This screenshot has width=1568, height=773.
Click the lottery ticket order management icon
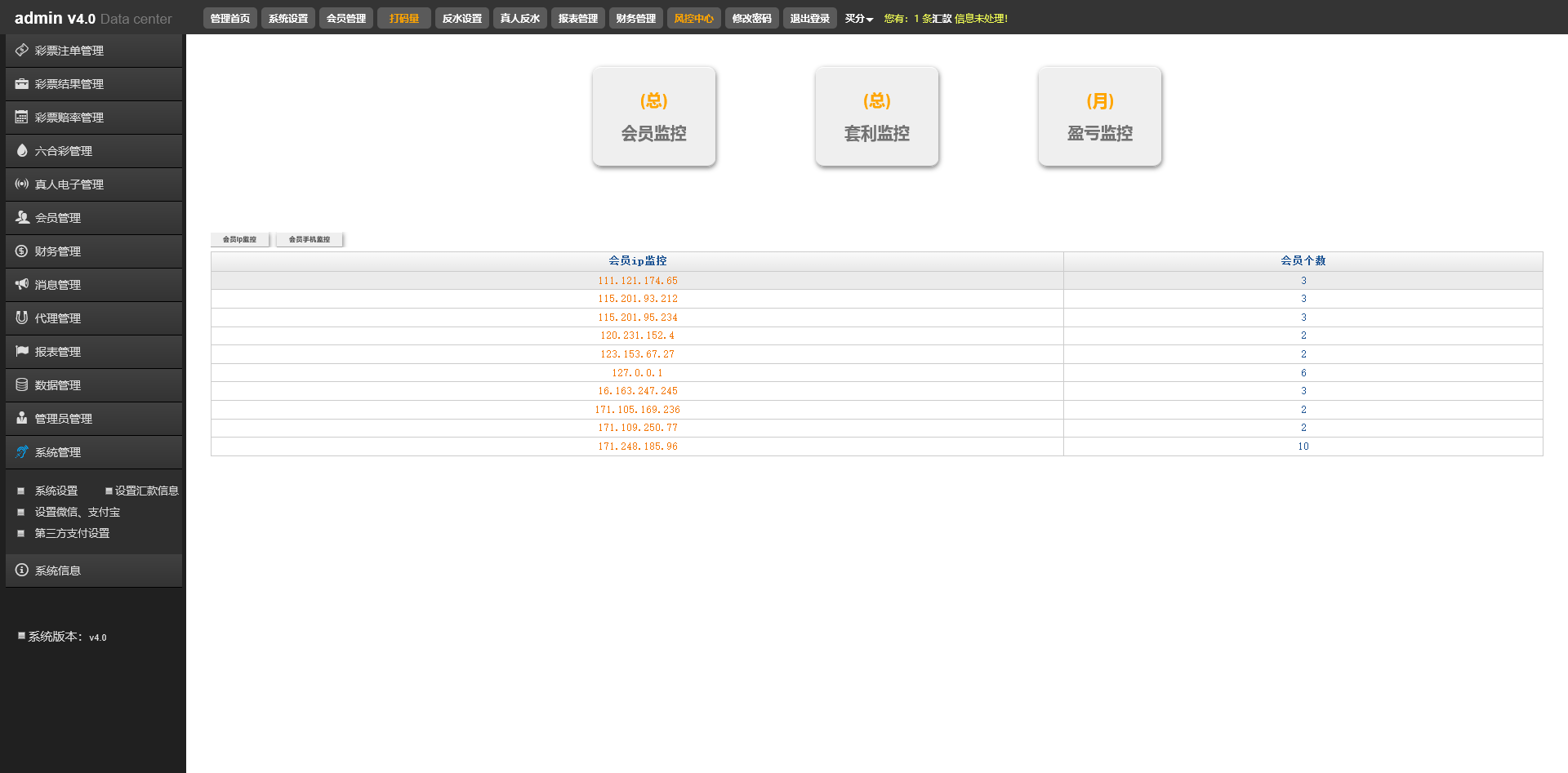[x=22, y=51]
